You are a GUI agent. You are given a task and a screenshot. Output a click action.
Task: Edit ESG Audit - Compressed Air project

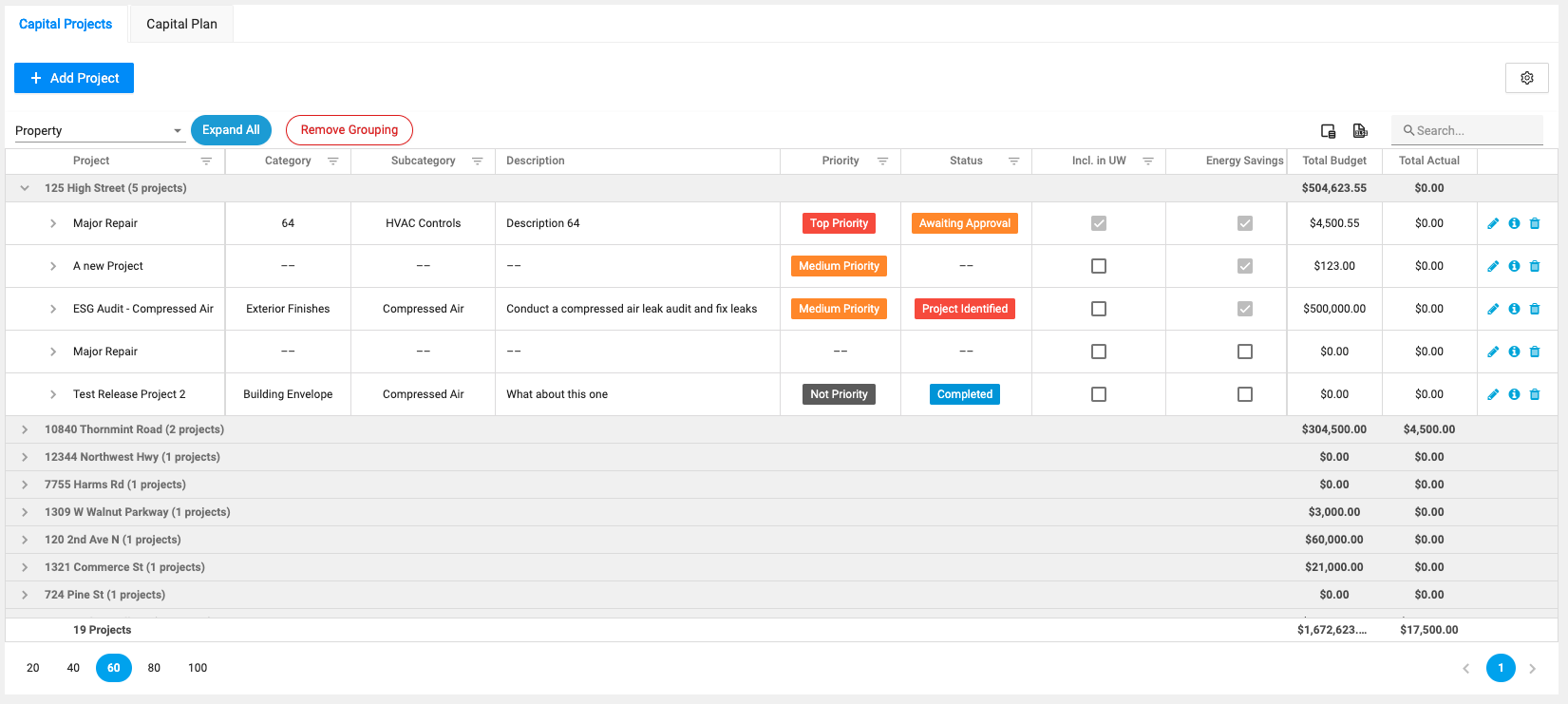pos(1493,309)
